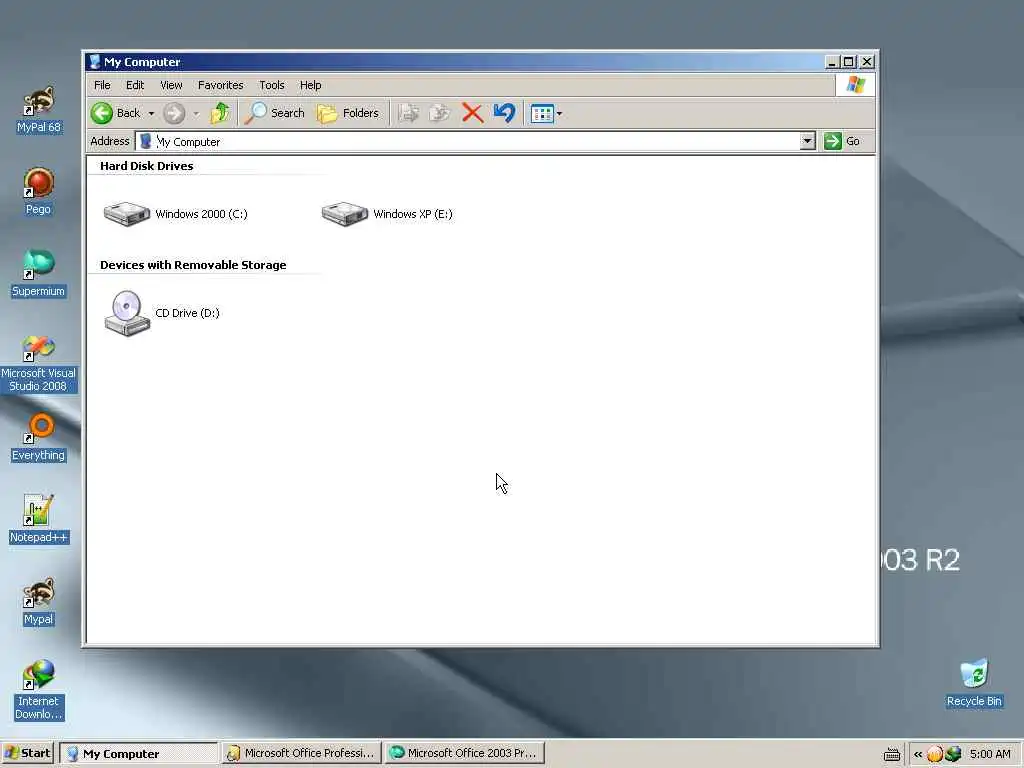Maximize the My Computer window
The width and height of the screenshot is (1024, 768).
(x=848, y=62)
